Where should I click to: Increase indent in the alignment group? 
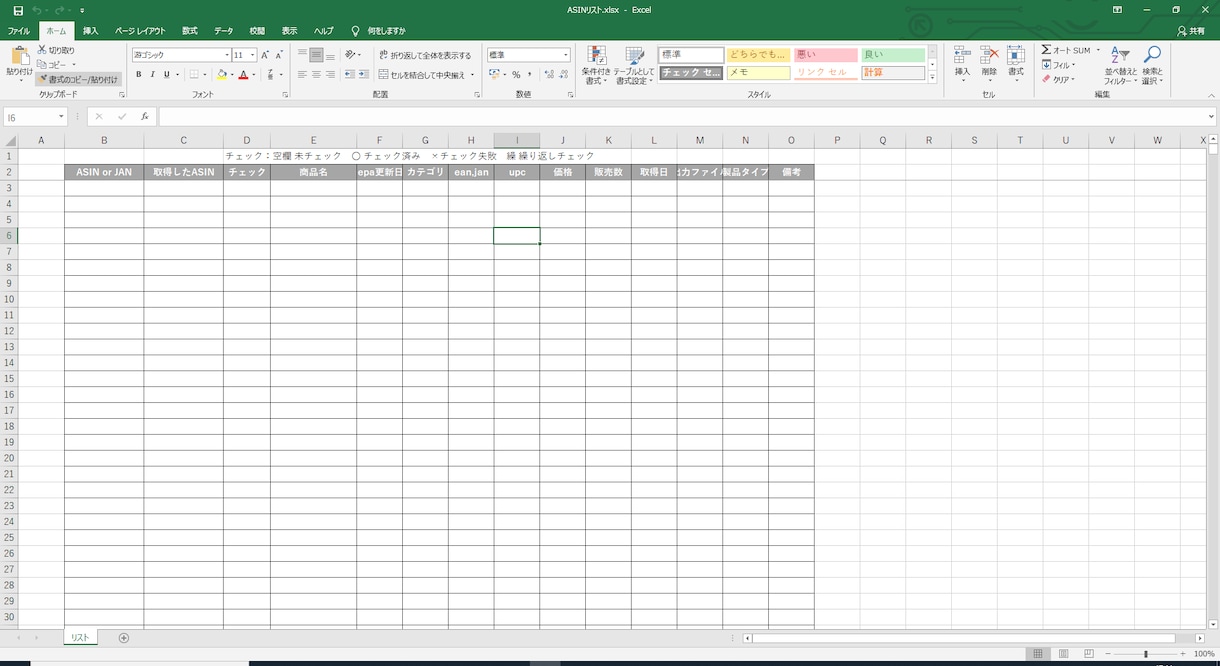(363, 74)
